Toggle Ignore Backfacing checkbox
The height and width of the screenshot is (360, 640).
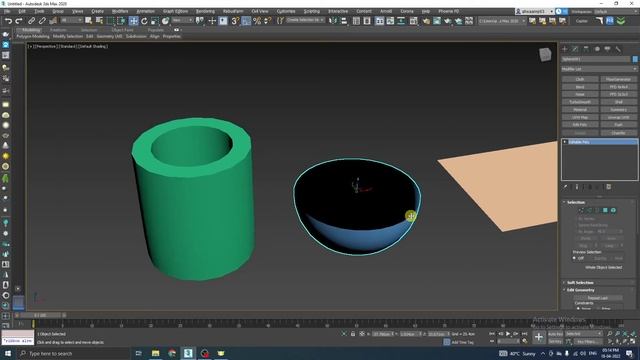coord(575,225)
